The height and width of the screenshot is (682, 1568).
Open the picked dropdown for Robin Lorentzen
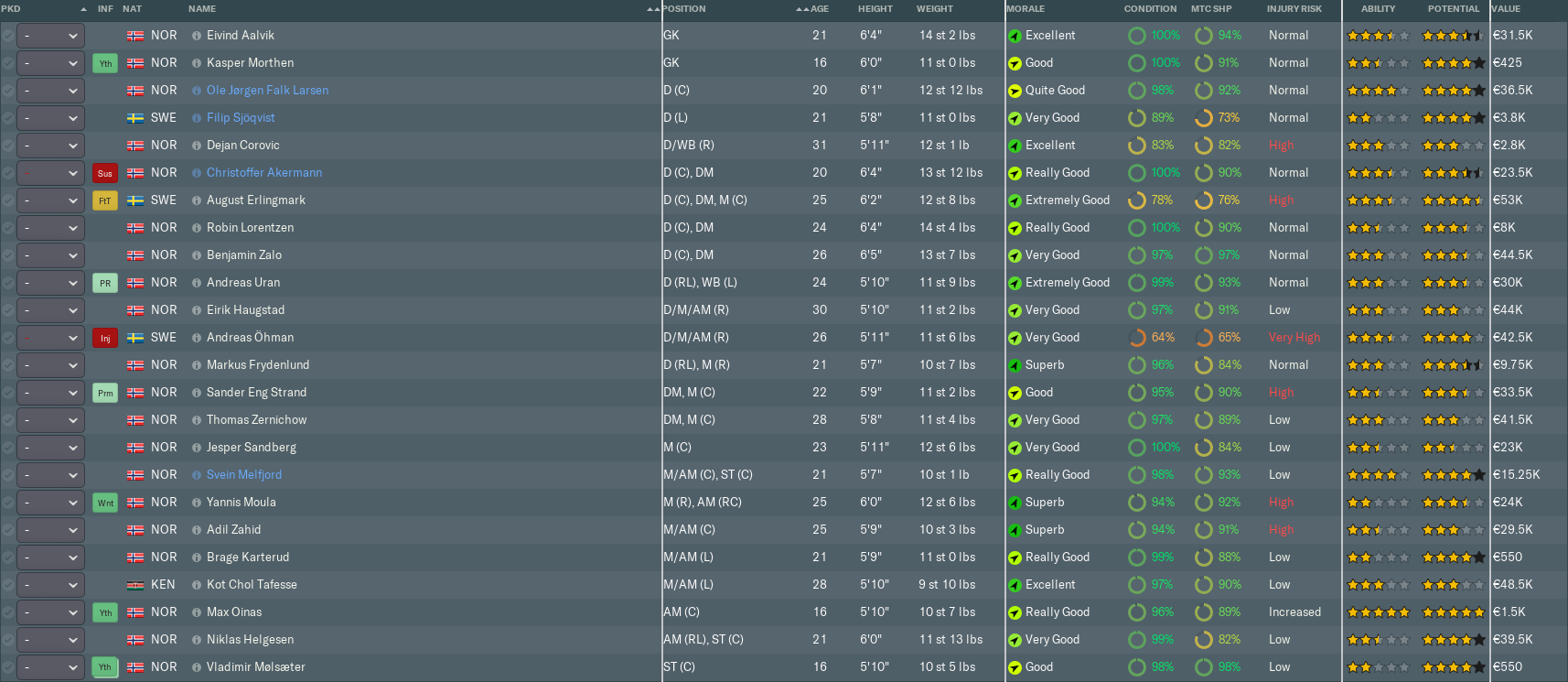click(x=51, y=228)
